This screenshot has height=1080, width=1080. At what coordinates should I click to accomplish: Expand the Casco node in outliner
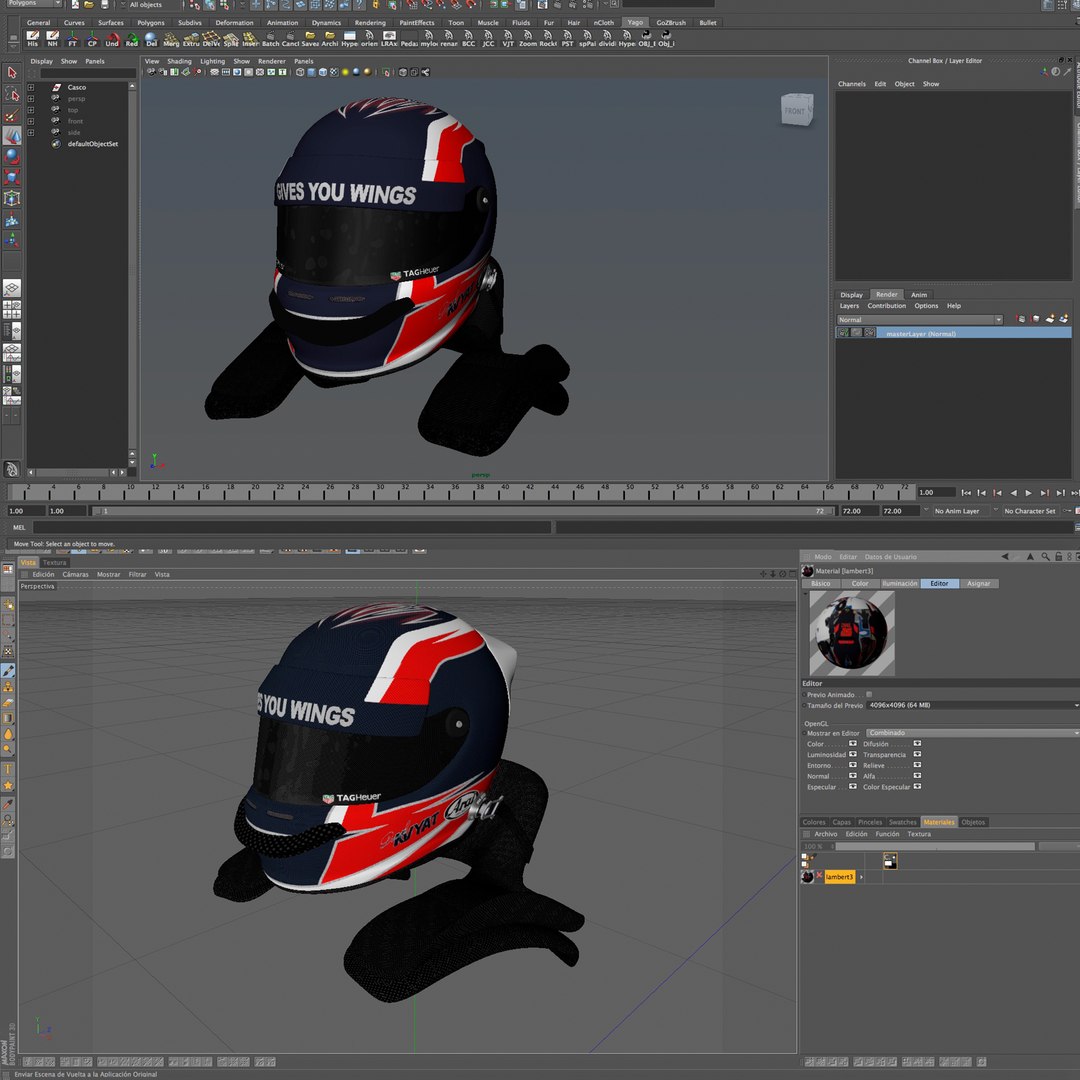point(31,87)
